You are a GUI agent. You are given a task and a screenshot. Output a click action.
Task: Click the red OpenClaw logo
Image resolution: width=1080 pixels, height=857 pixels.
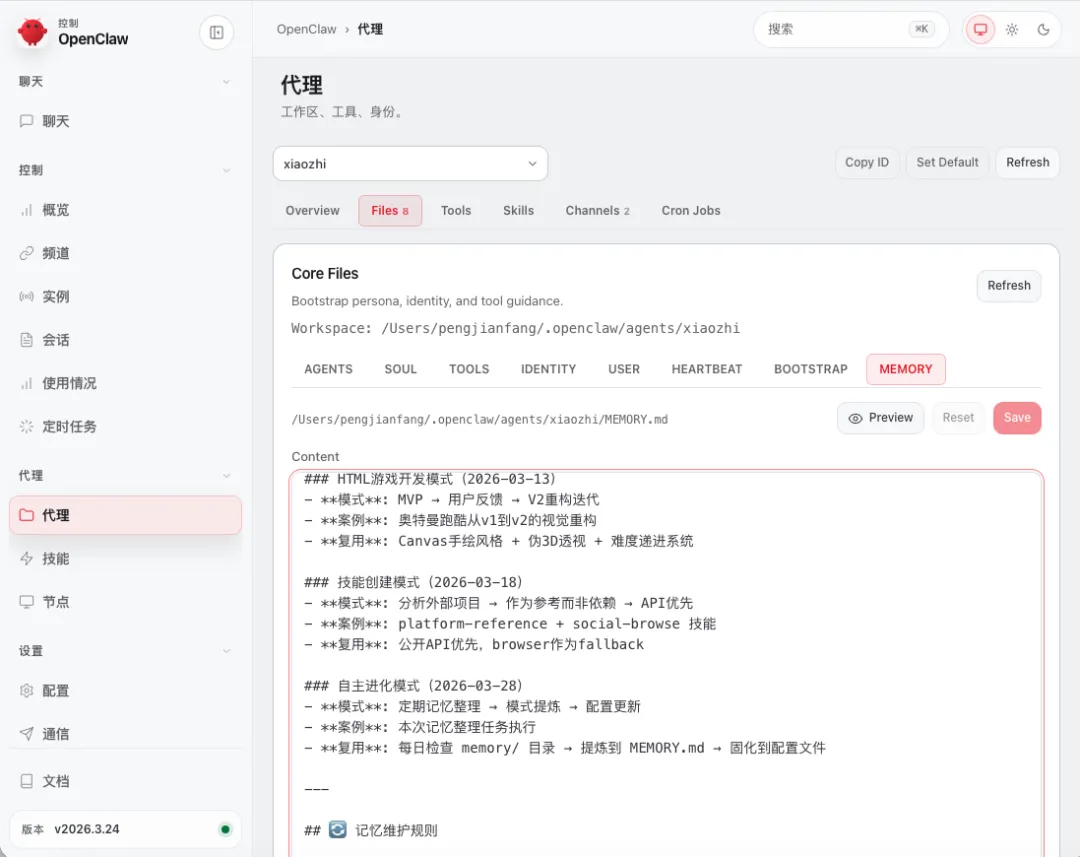32,32
